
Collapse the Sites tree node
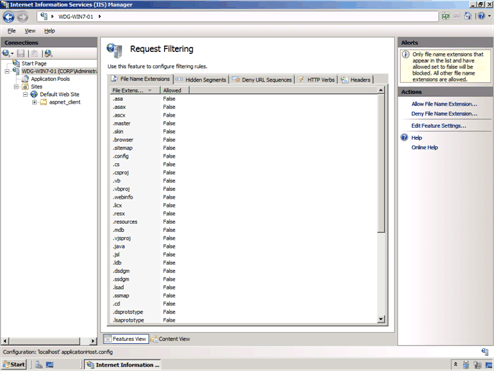pyautogui.click(x=16, y=87)
